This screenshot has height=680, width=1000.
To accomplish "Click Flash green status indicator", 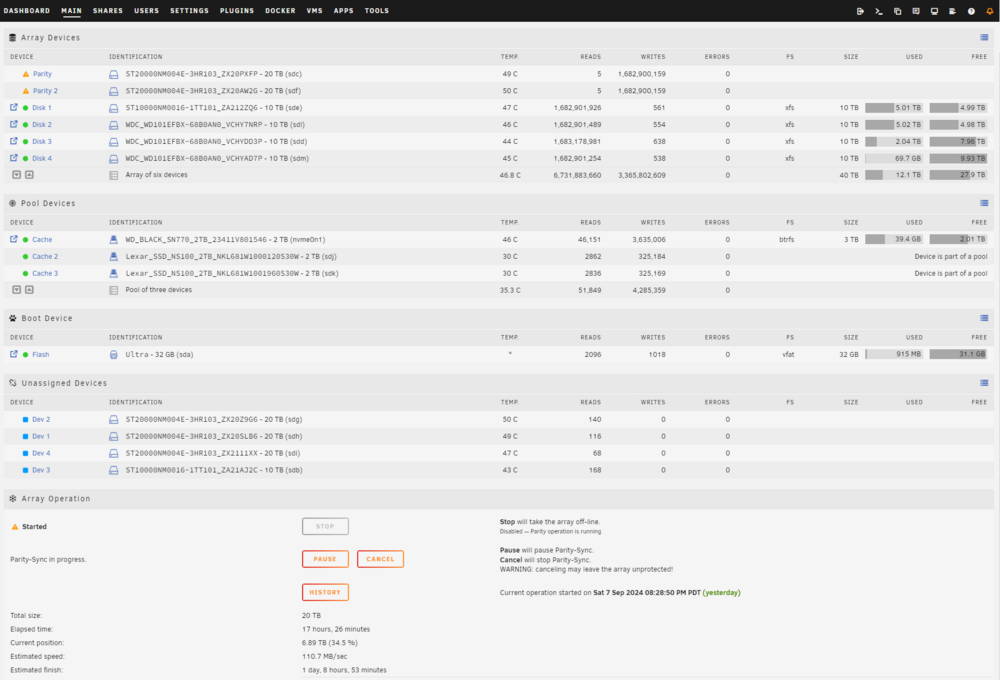I will pos(26,355).
